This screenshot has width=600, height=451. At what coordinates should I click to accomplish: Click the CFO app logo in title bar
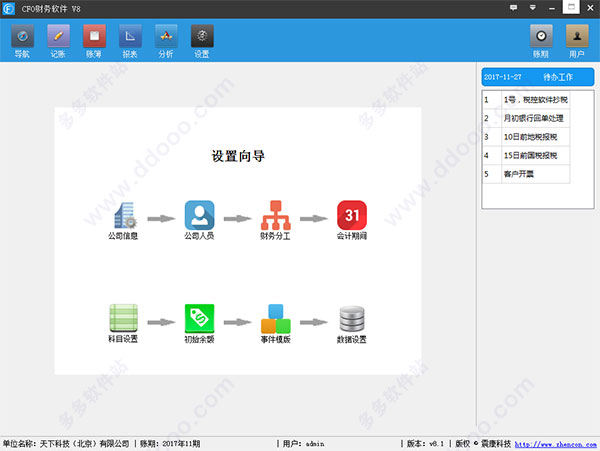[x=8, y=9]
